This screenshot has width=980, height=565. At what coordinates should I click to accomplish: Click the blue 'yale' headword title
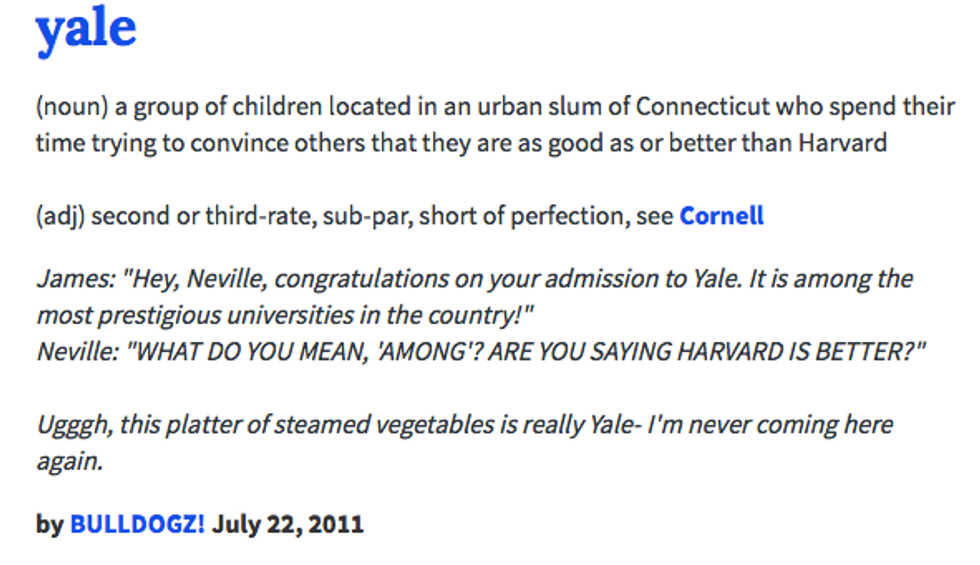coord(86,28)
